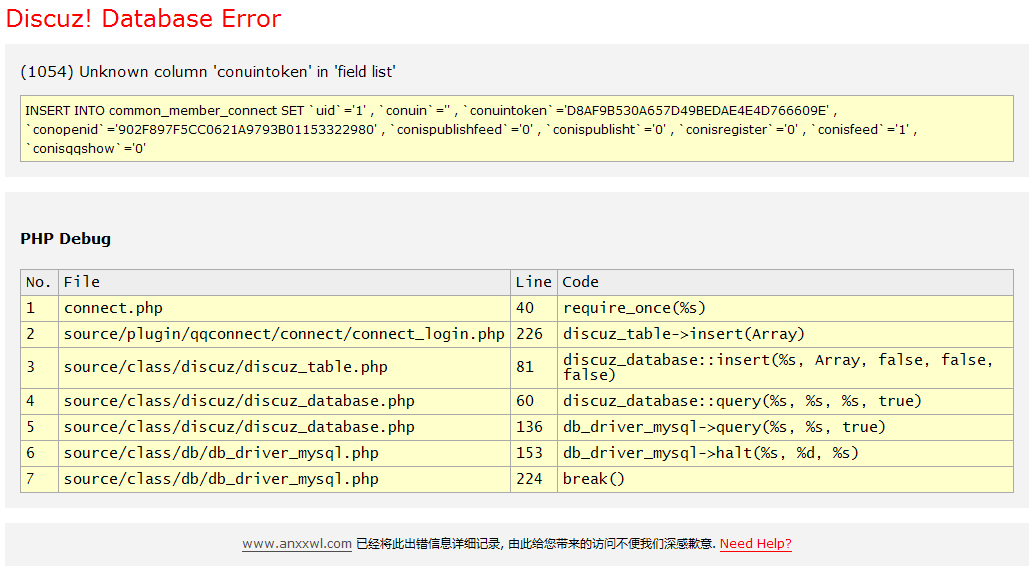Click the Need Help? link
The width and height of the screenshot is (1030, 570).
pyautogui.click(x=755, y=544)
